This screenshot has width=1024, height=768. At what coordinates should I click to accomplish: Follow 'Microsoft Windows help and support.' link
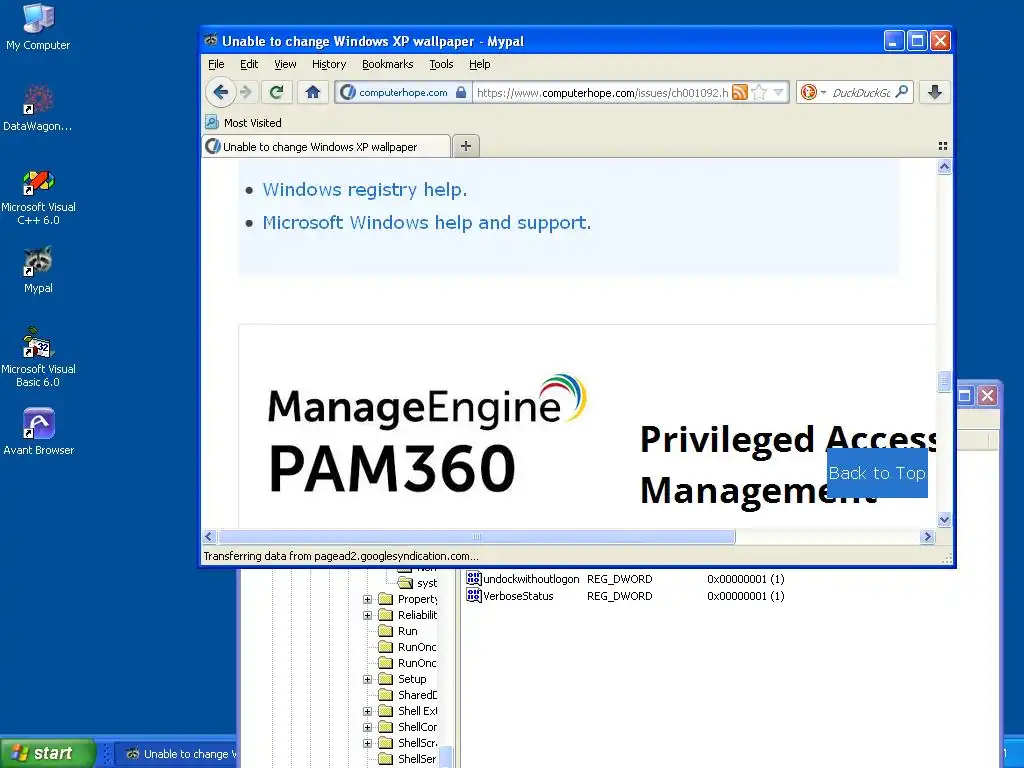coord(426,223)
